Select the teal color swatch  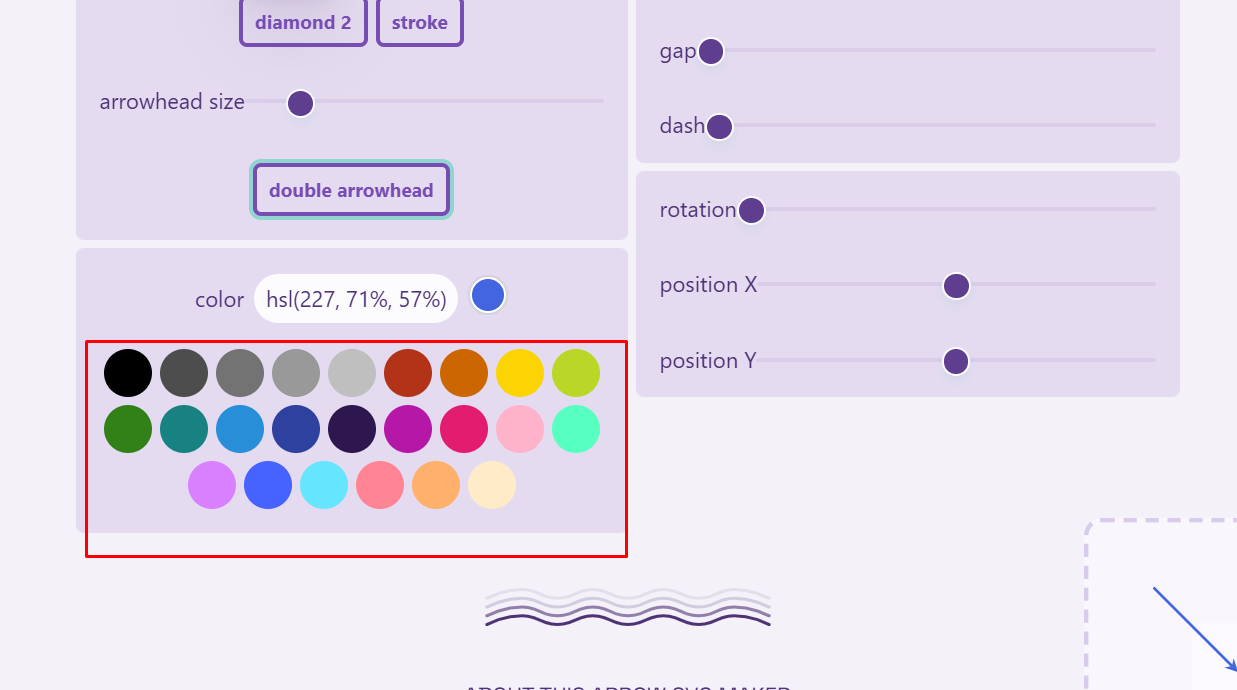[183, 428]
